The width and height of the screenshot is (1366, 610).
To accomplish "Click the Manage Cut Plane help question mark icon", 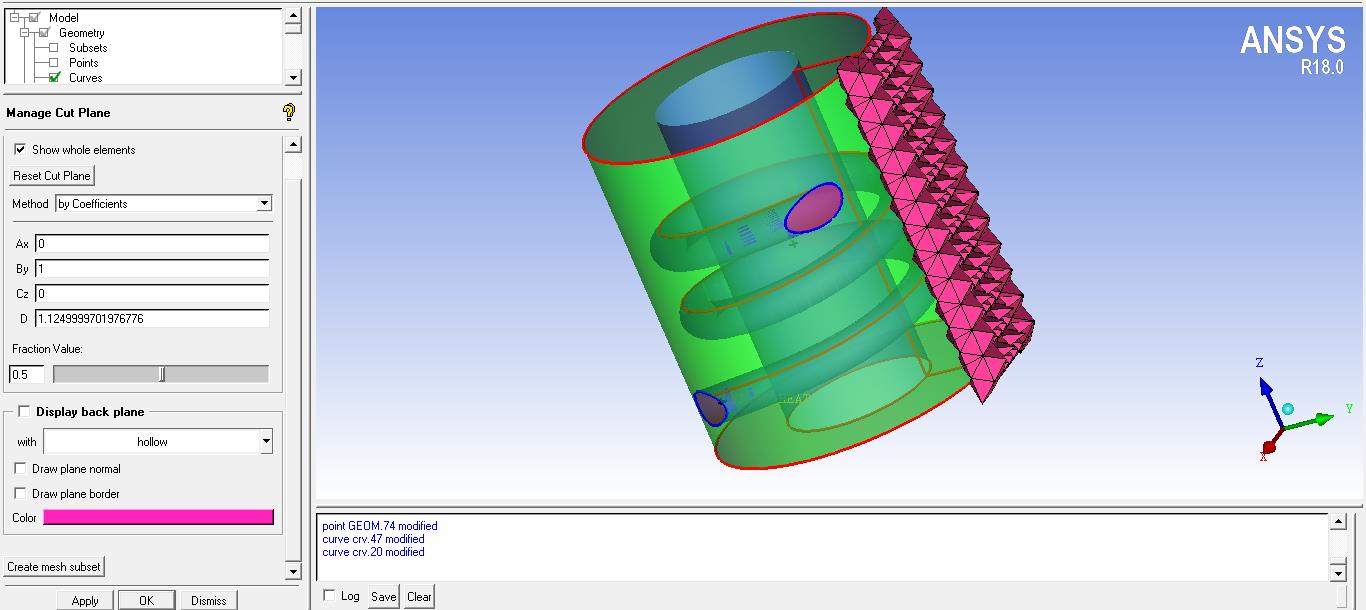I will [x=287, y=112].
